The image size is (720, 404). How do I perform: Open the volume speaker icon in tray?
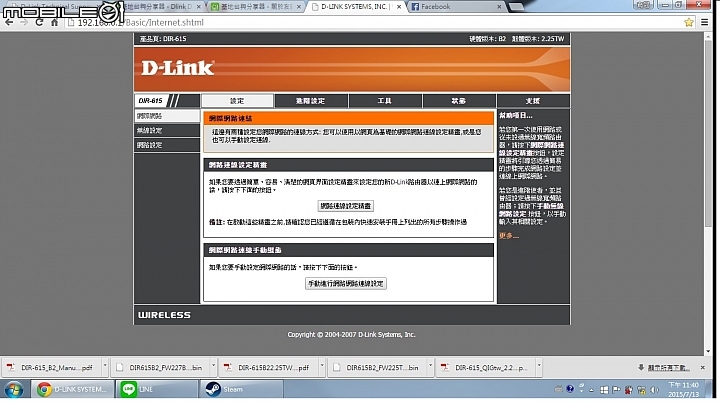point(655,390)
